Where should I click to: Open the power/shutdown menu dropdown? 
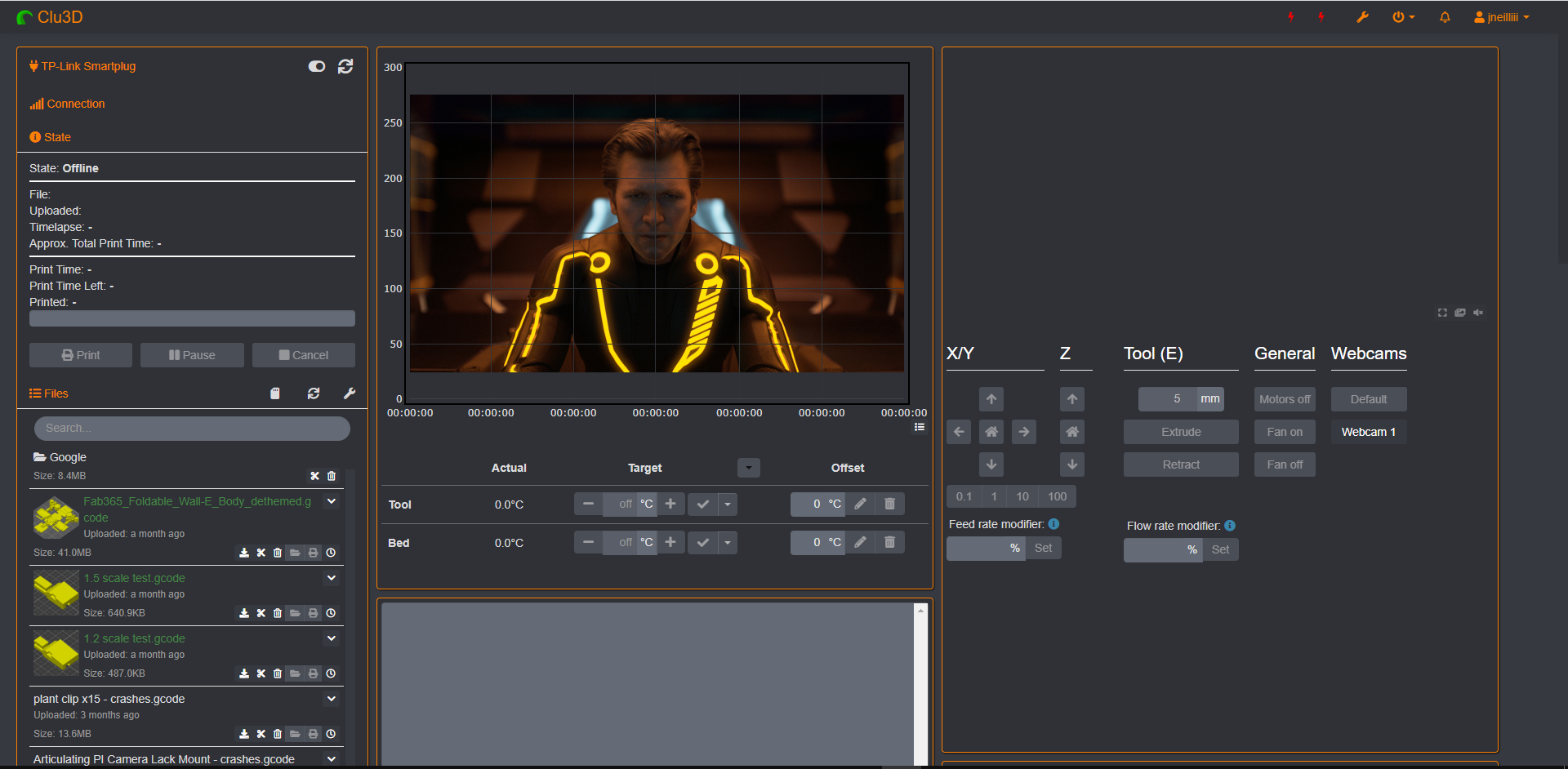click(x=1403, y=16)
